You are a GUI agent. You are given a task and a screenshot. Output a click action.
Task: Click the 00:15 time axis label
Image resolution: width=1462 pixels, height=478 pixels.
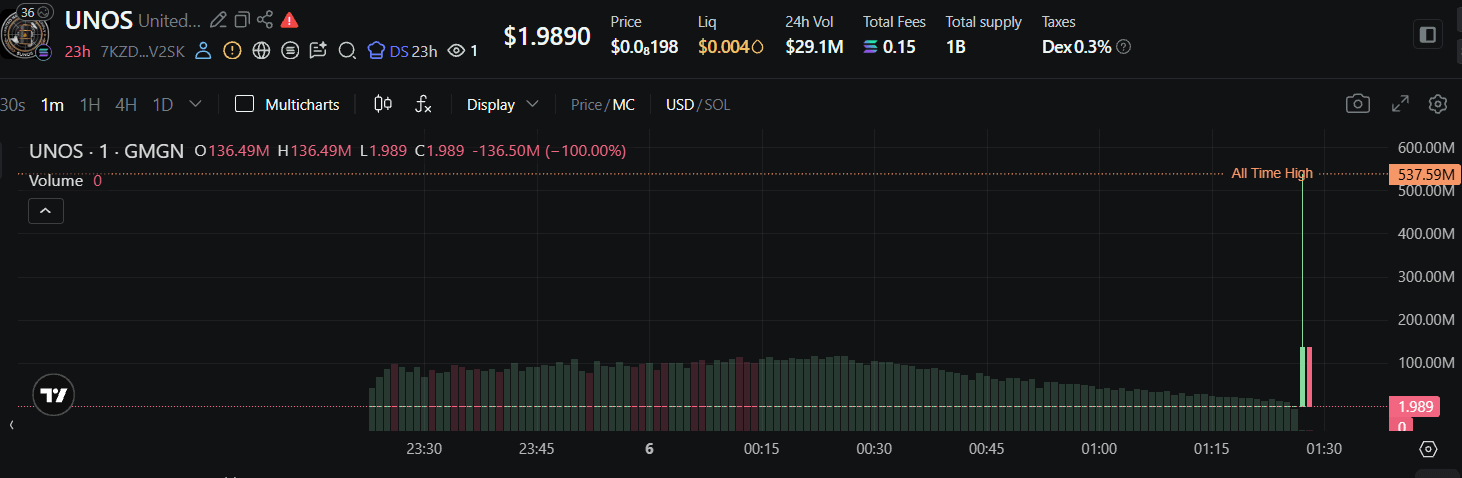762,449
